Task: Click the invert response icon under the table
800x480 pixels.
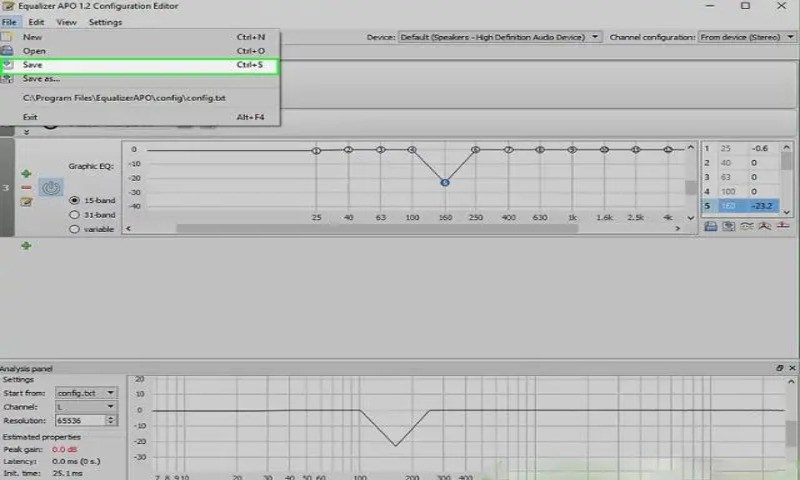Action: click(746, 226)
